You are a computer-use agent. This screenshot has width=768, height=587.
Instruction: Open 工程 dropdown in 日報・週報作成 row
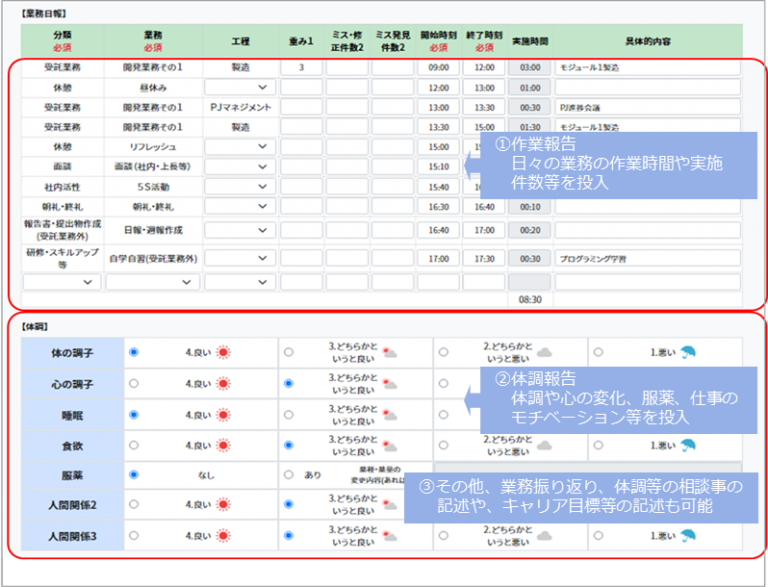coord(240,230)
